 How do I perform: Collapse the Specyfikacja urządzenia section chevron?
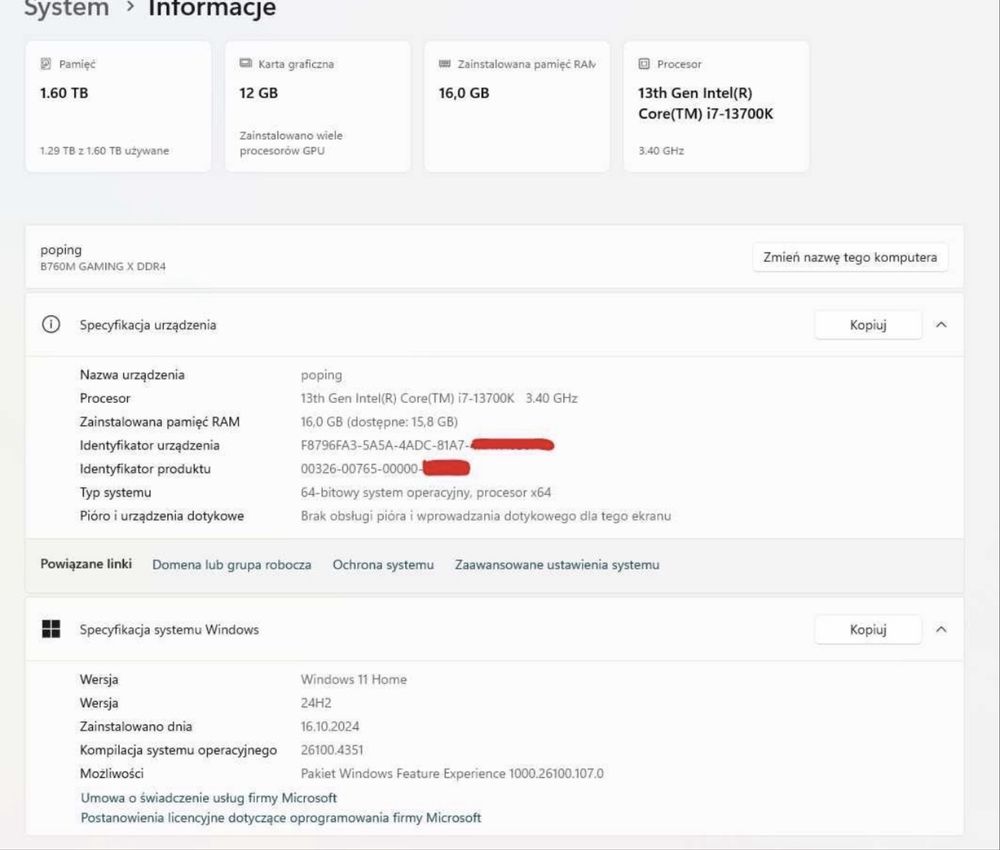(x=941, y=325)
